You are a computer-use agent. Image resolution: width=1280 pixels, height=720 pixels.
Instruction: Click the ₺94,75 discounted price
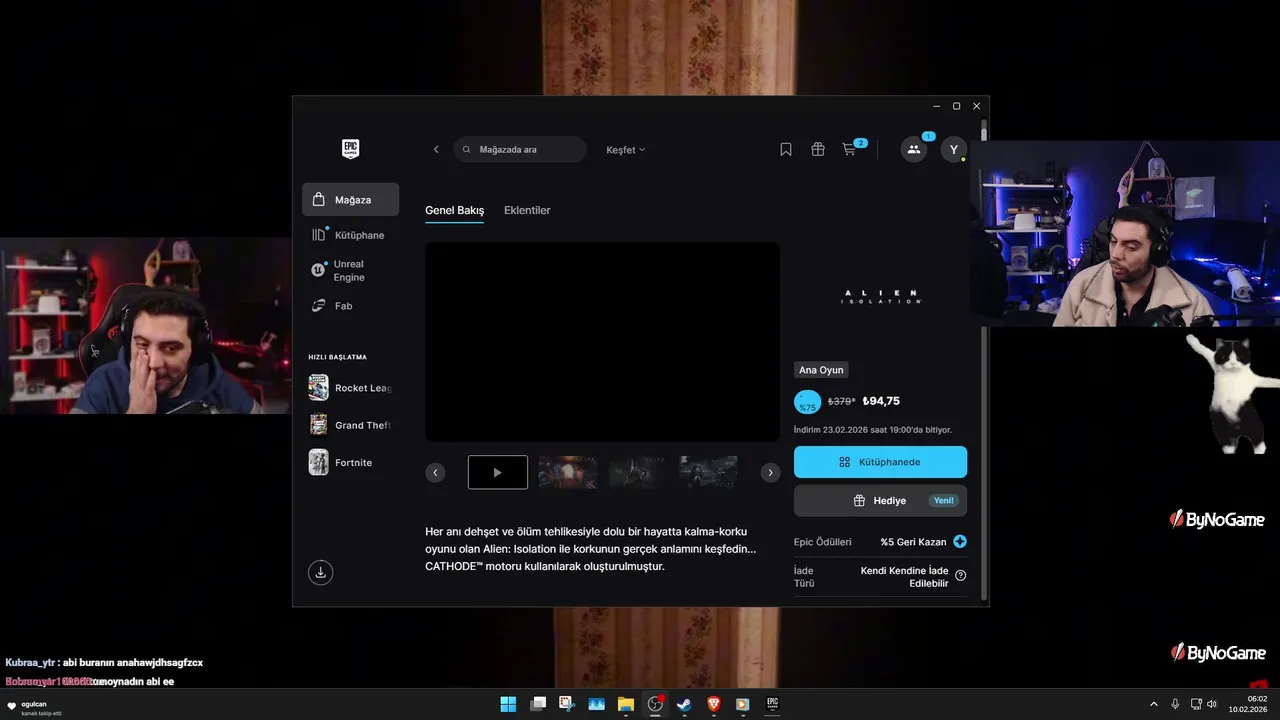[881, 401]
